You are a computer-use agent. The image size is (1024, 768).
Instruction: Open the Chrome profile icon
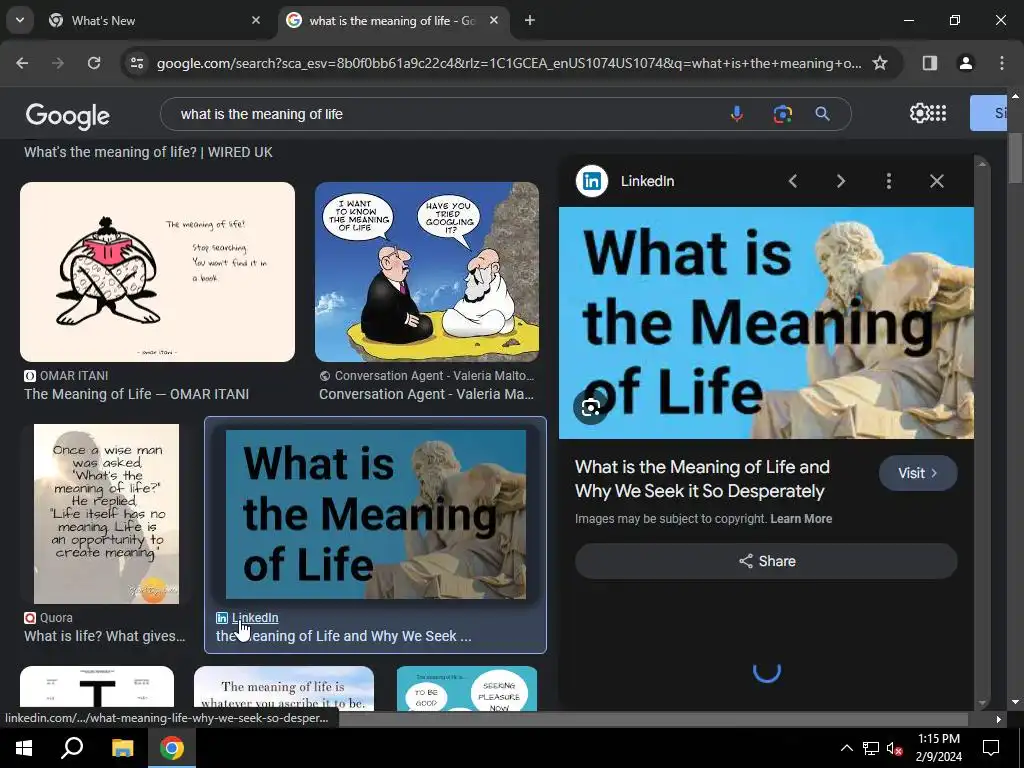pos(965,63)
